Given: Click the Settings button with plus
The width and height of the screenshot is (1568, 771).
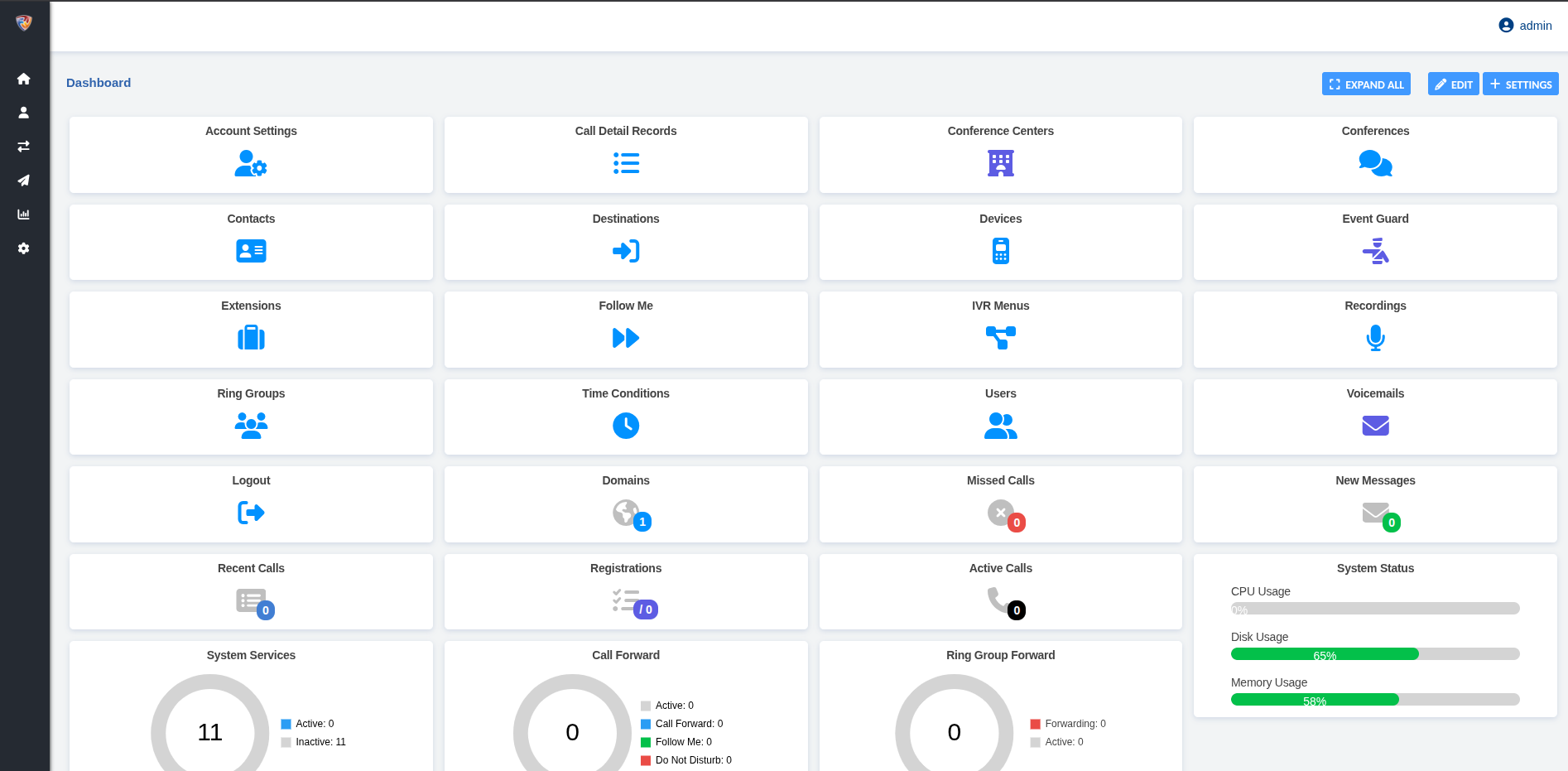Looking at the screenshot, I should pos(1520,84).
